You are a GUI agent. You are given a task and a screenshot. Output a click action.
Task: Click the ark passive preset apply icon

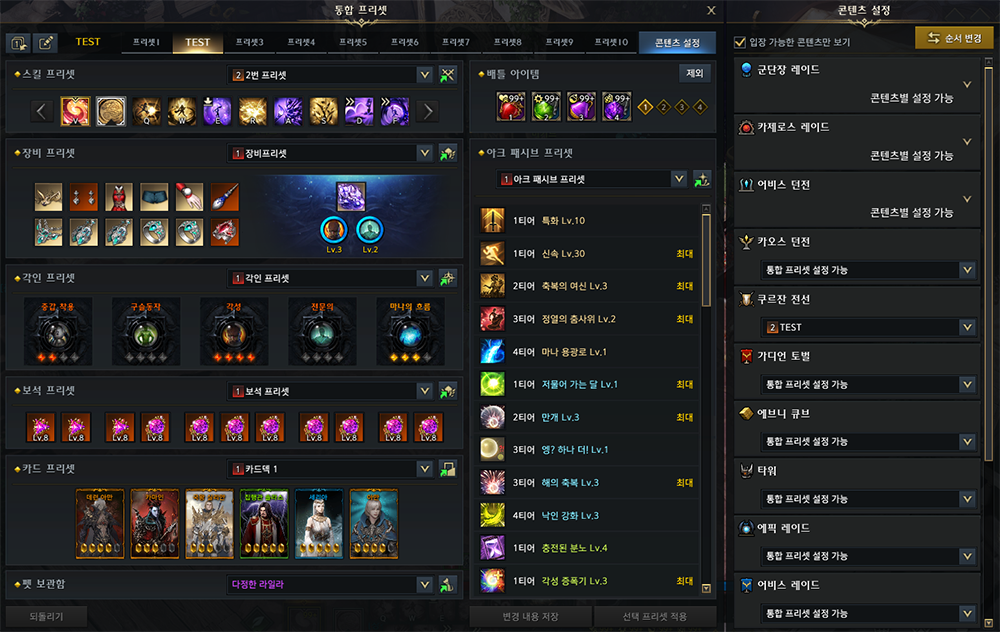click(x=702, y=179)
